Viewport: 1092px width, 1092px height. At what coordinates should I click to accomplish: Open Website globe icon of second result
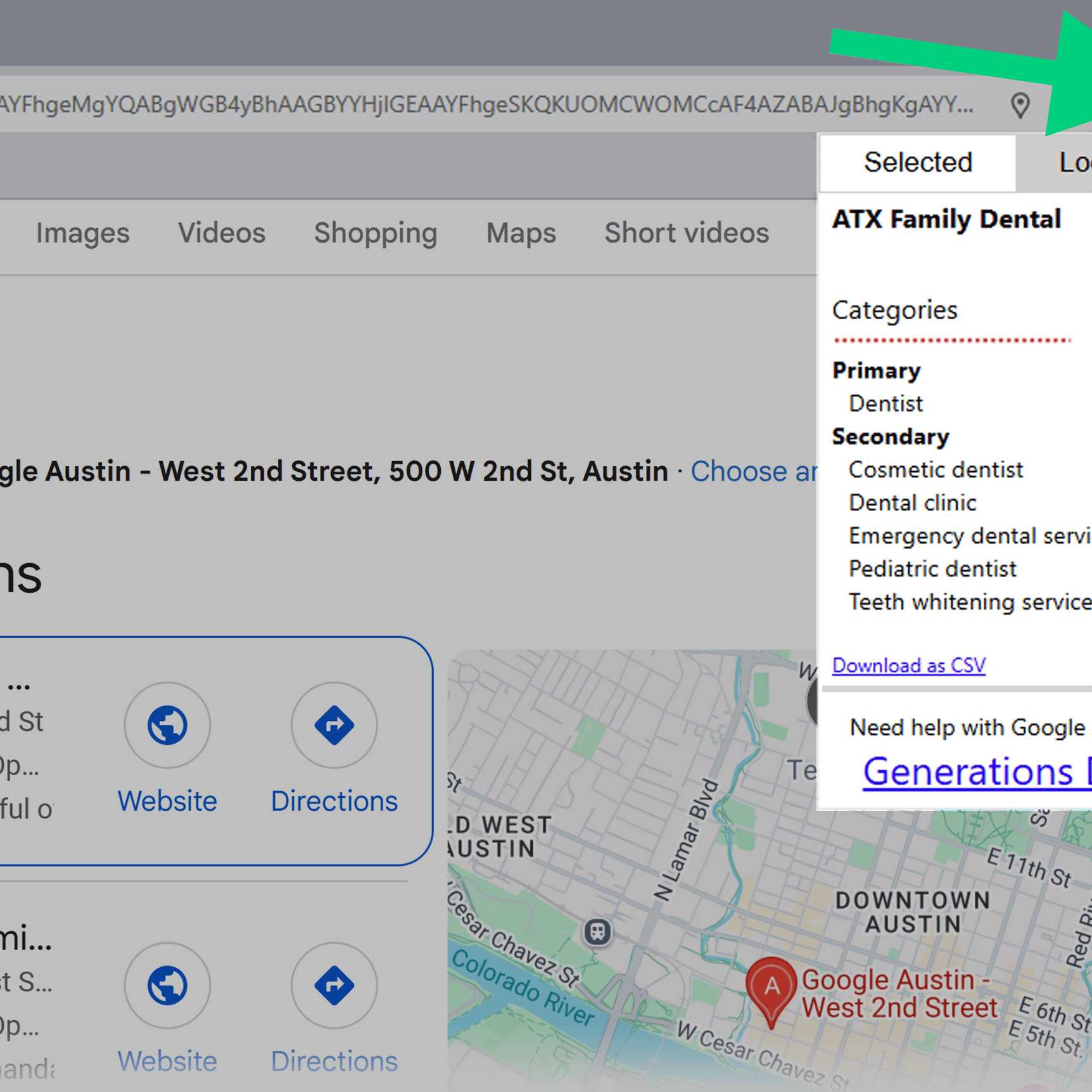click(x=167, y=985)
